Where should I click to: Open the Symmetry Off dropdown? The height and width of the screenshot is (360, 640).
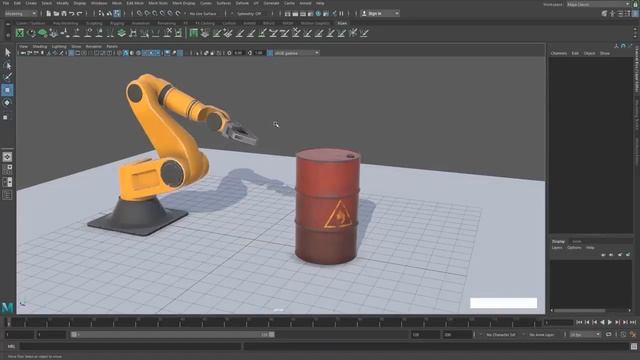pyautogui.click(x=250, y=13)
